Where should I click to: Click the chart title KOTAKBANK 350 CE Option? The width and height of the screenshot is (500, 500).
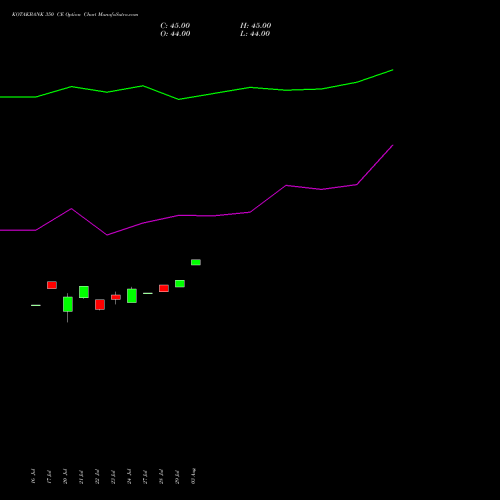[x=47, y=15]
